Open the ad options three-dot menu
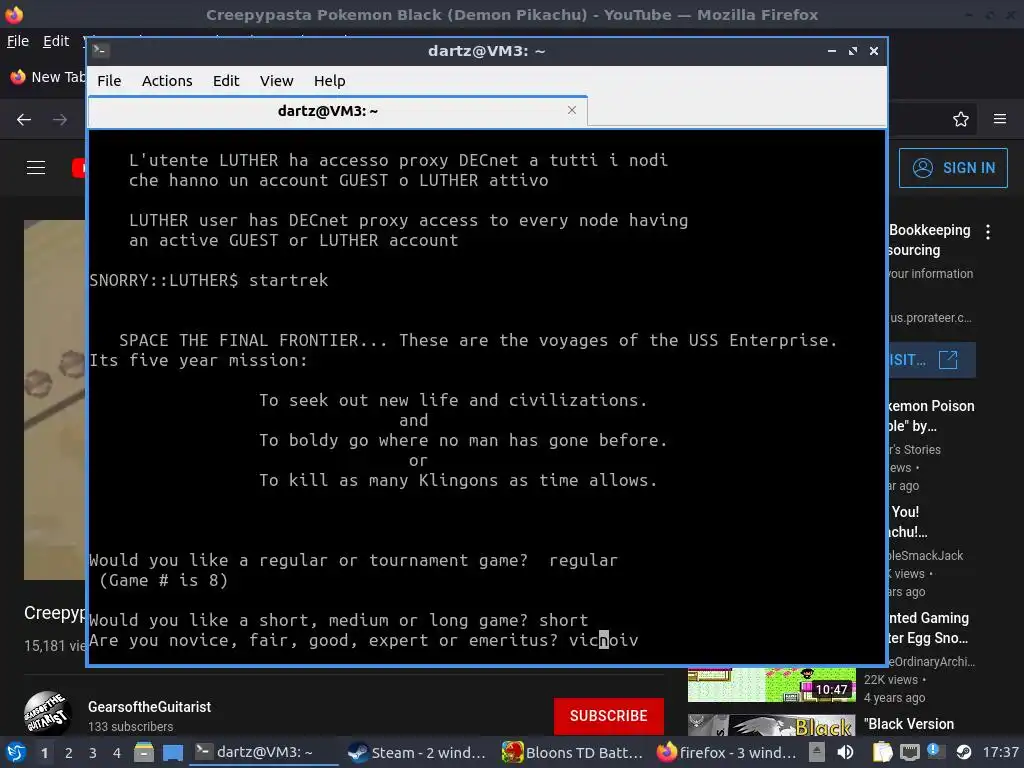The image size is (1024, 768). [988, 232]
